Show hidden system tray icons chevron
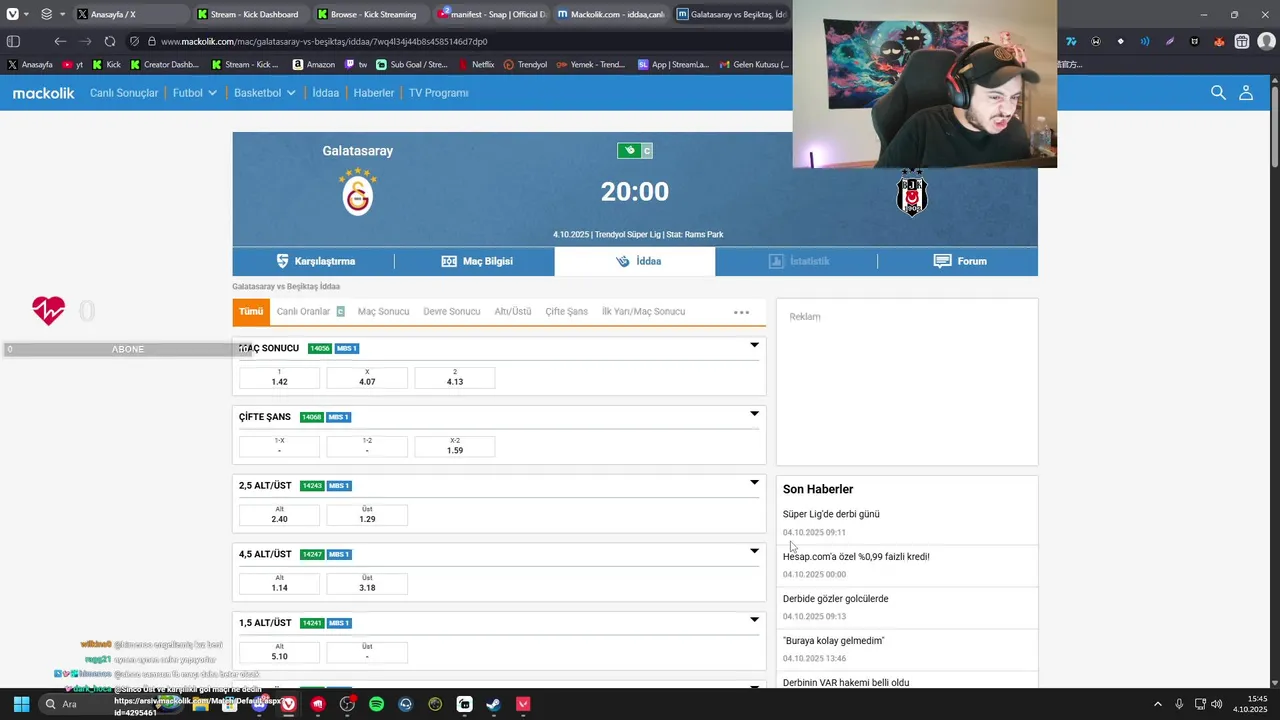This screenshot has width=1280, height=720. tap(1158, 704)
